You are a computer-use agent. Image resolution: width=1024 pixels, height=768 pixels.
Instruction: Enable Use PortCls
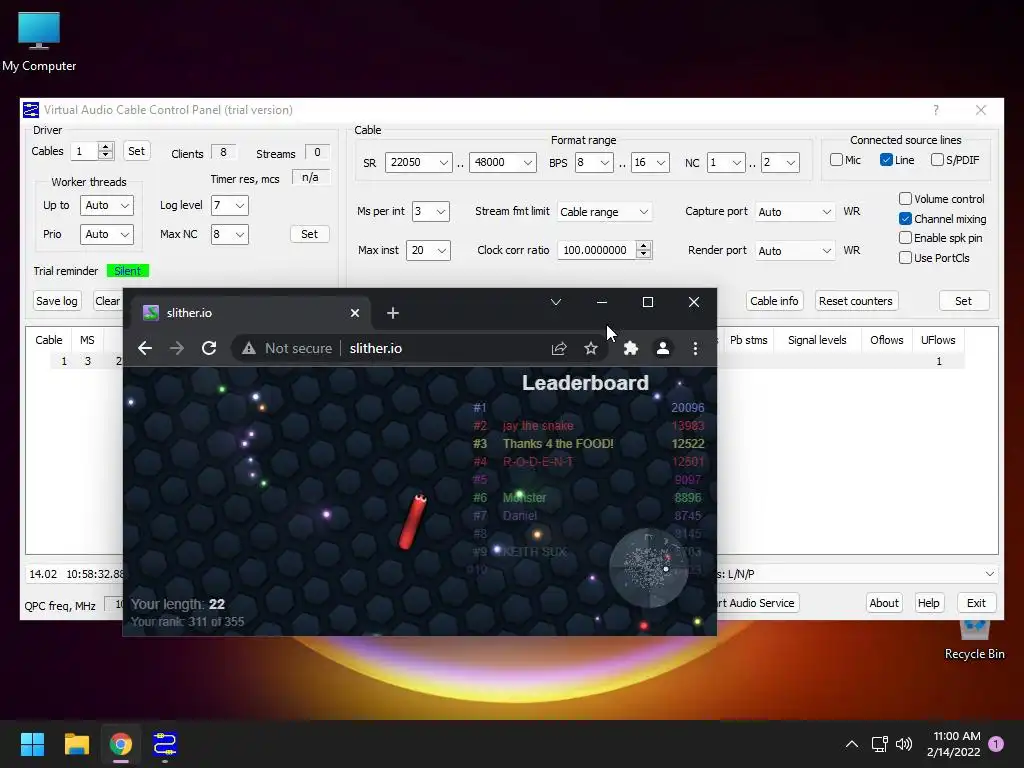[905, 257]
